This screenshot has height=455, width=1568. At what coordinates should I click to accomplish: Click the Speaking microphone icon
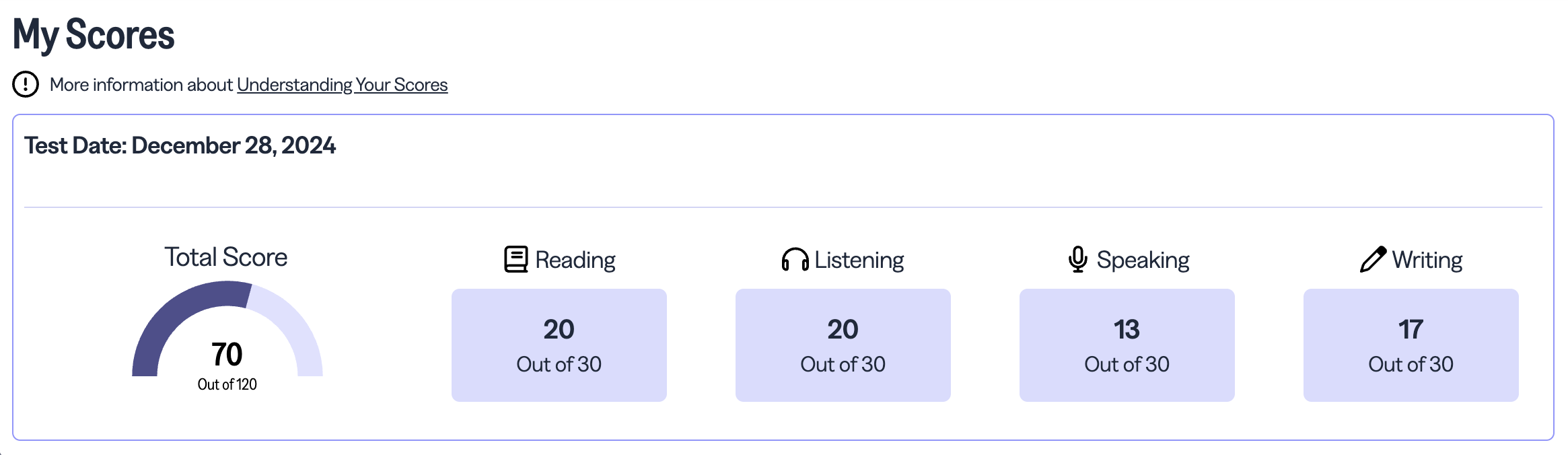[1077, 260]
